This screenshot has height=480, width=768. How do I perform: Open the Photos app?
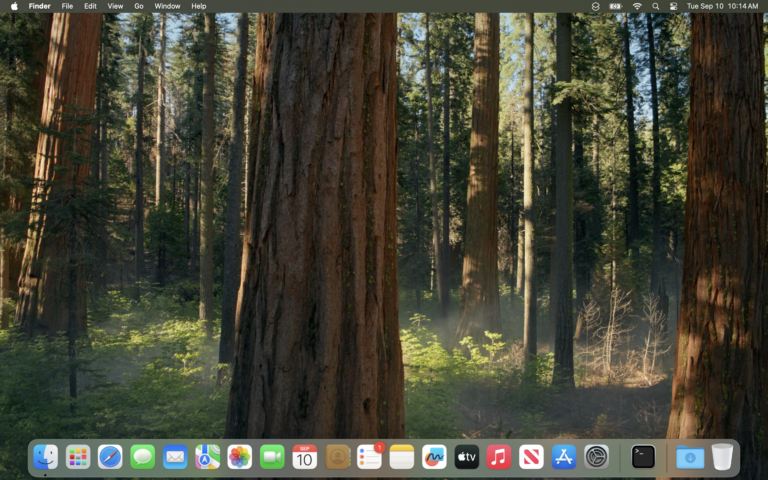coord(240,457)
